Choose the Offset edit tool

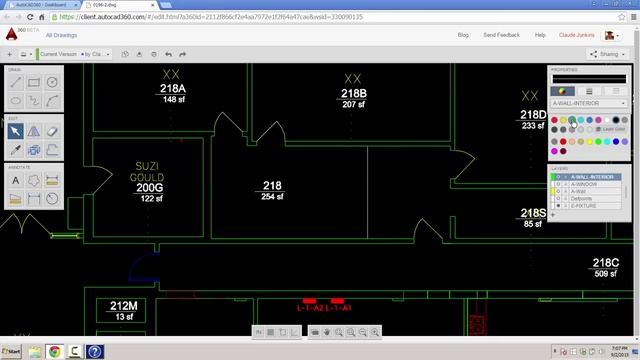pyautogui.click(x=52, y=150)
